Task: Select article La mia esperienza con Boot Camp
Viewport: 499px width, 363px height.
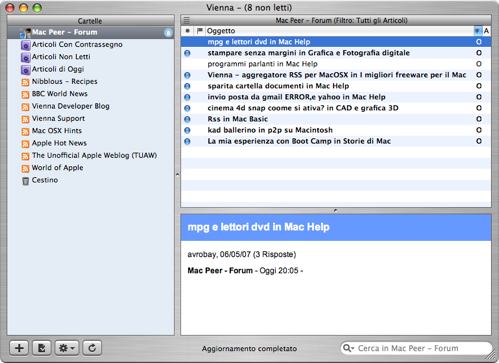Action: point(336,141)
